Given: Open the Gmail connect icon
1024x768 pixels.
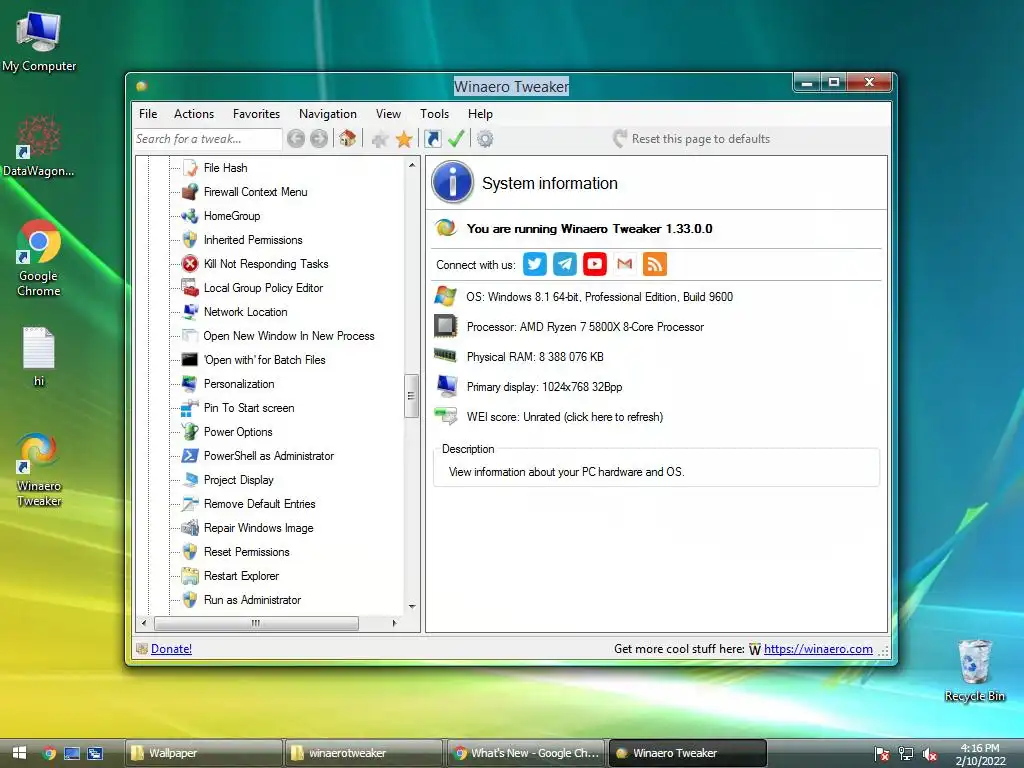Looking at the screenshot, I should click(625, 264).
